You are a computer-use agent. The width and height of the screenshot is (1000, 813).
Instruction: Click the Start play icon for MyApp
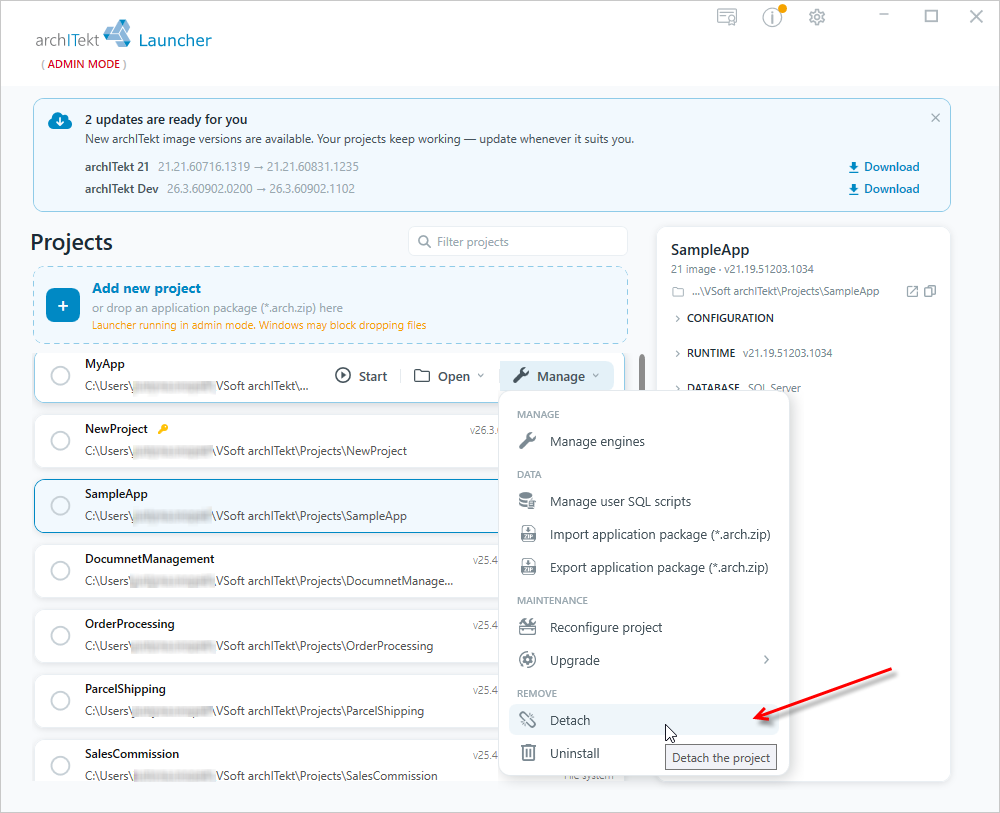[343, 376]
